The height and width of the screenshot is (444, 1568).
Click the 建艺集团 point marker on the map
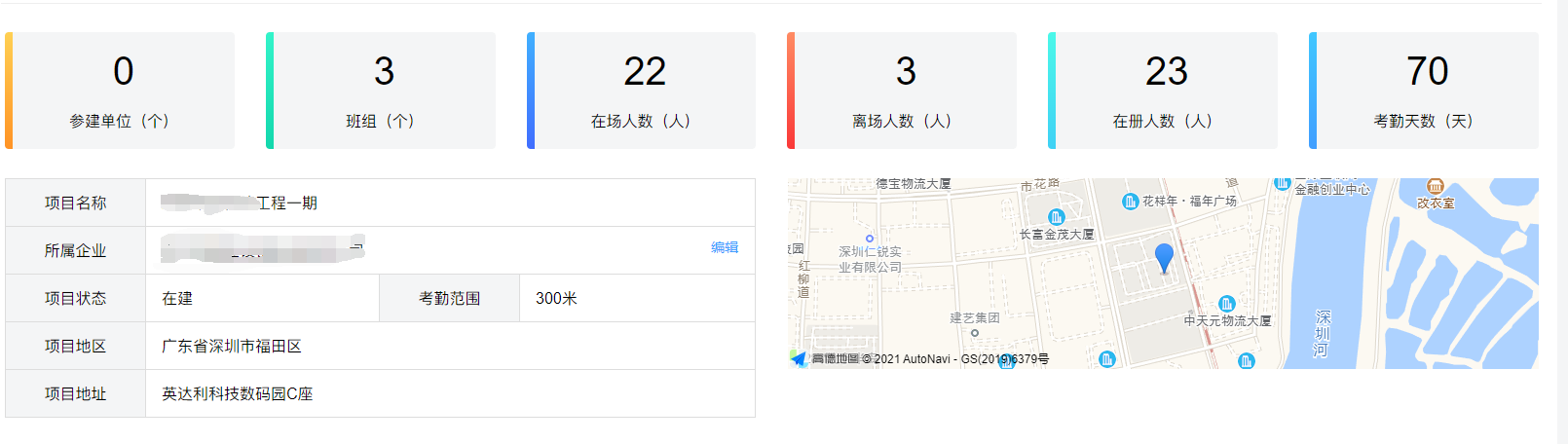pos(975,333)
